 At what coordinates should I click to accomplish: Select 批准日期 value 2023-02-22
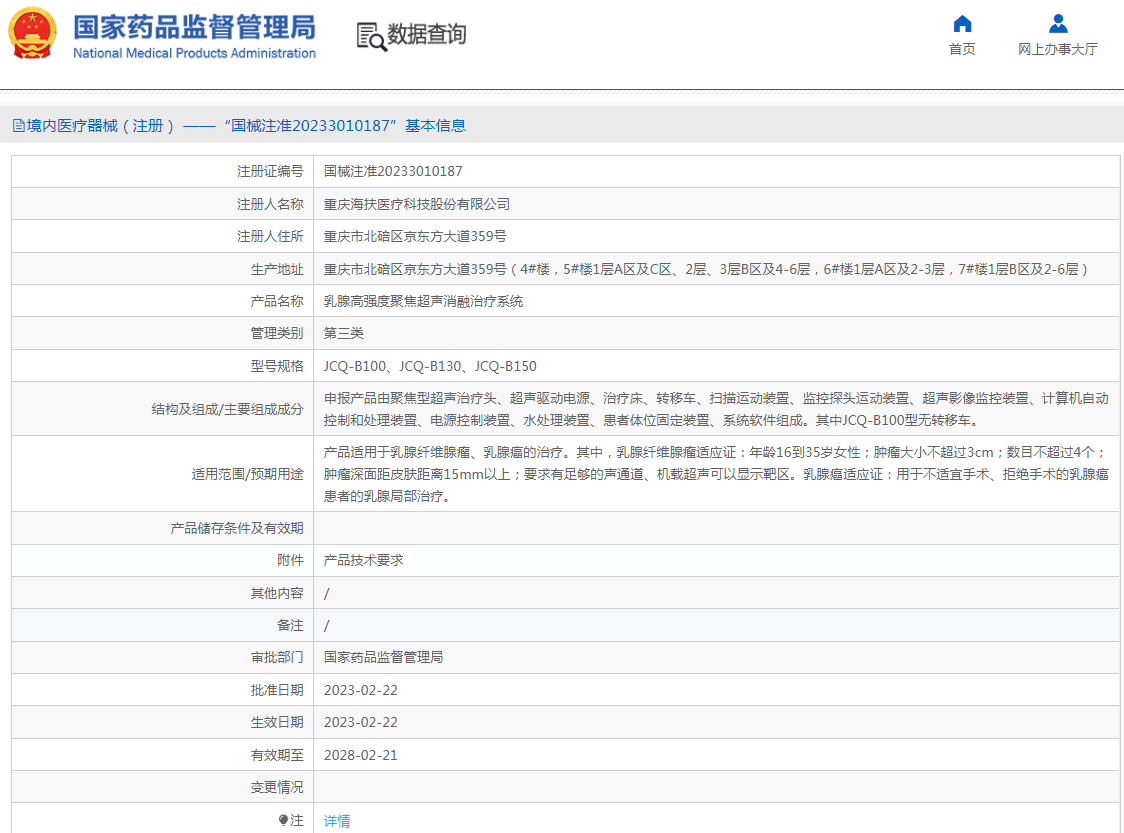point(361,690)
